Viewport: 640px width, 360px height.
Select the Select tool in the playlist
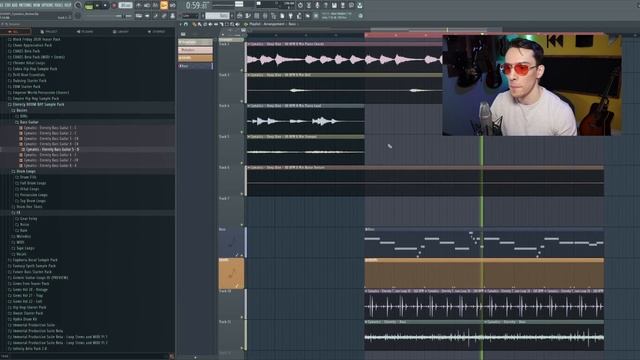(x=226, y=24)
